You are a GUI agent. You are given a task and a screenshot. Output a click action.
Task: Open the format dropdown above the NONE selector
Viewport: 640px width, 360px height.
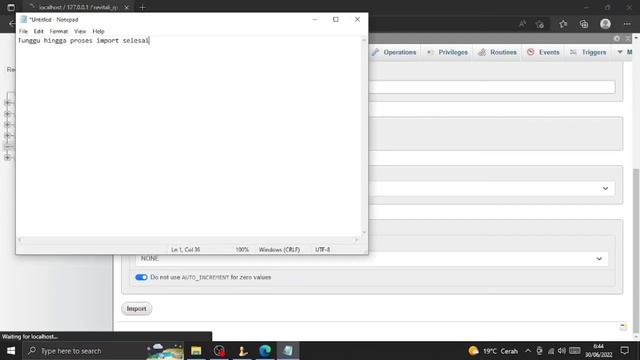click(492, 188)
